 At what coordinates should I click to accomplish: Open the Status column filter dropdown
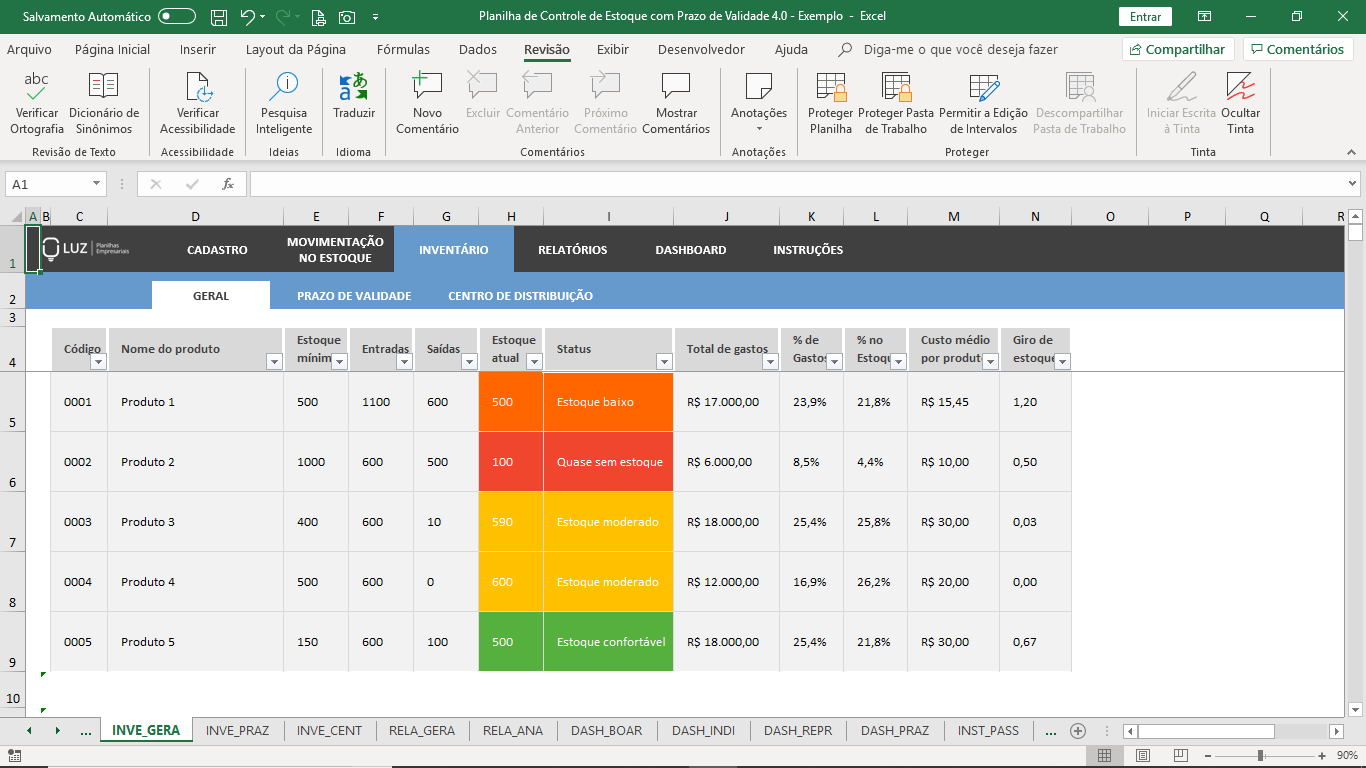[663, 362]
